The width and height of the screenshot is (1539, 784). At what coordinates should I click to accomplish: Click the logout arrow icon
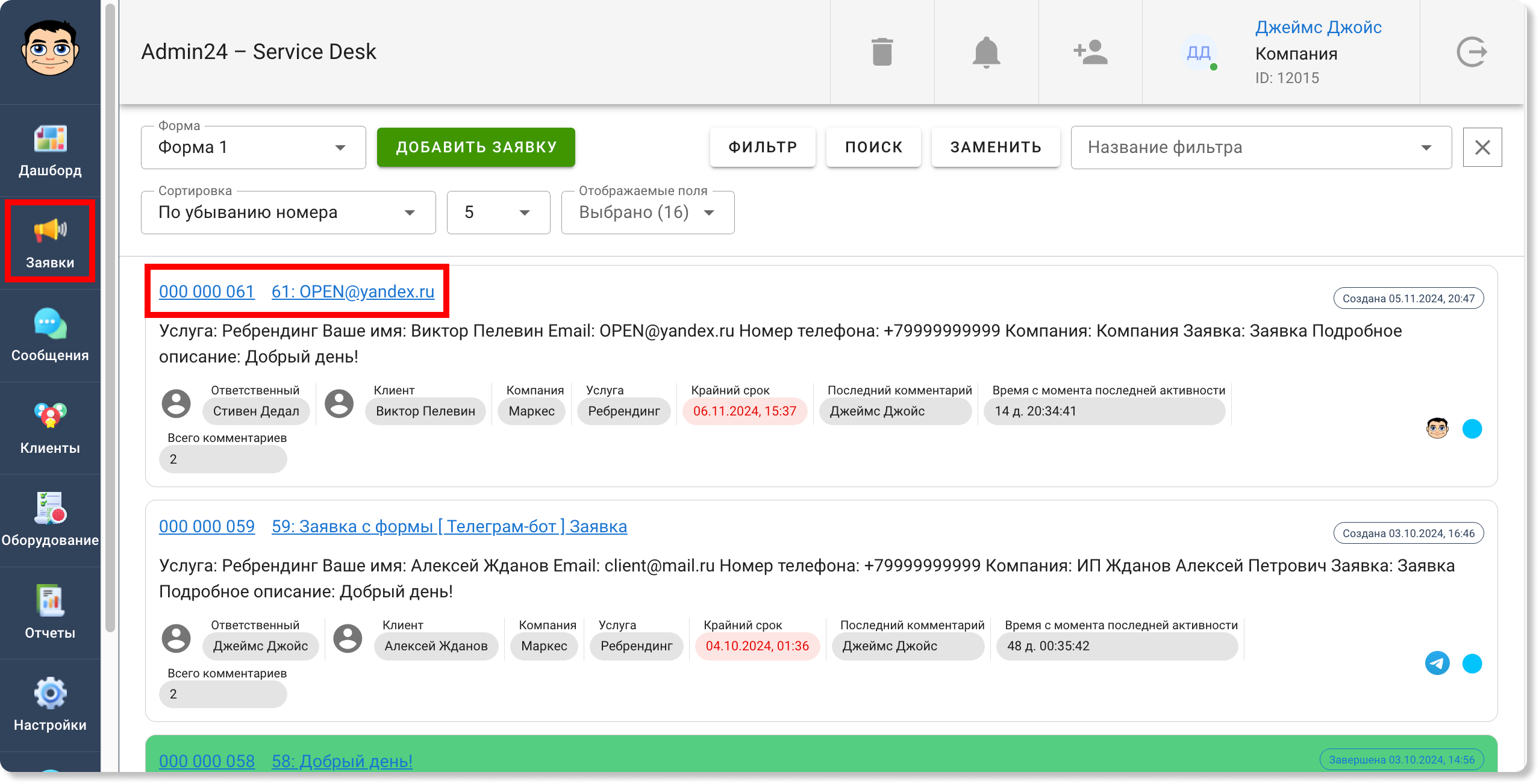(x=1472, y=52)
